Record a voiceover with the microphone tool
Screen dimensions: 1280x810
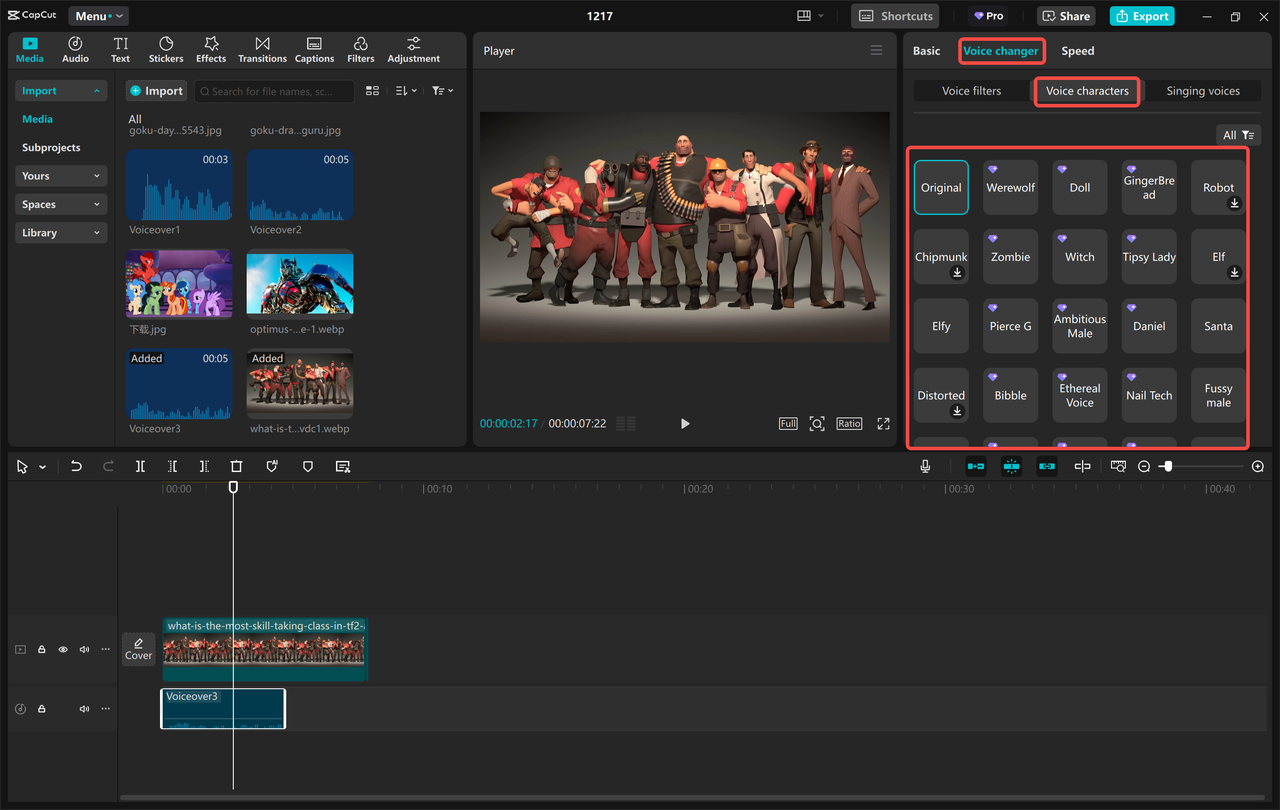pyautogui.click(x=924, y=465)
